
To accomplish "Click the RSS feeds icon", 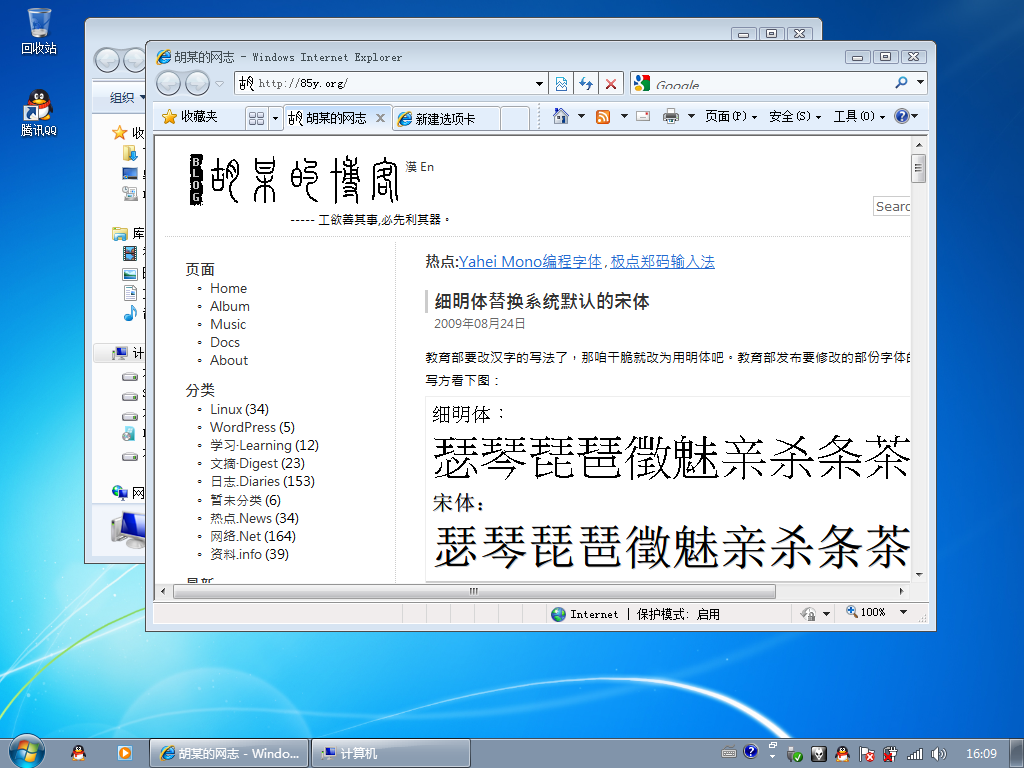I will [x=603, y=116].
